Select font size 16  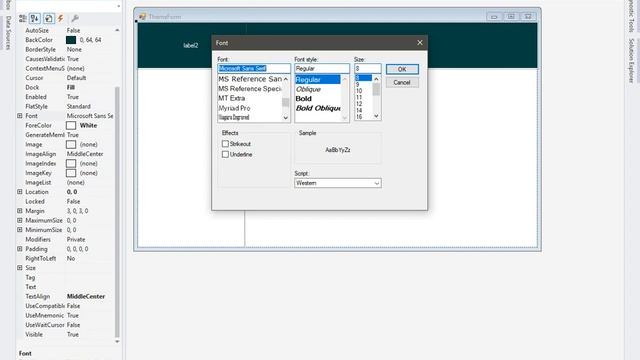[x=359, y=117]
